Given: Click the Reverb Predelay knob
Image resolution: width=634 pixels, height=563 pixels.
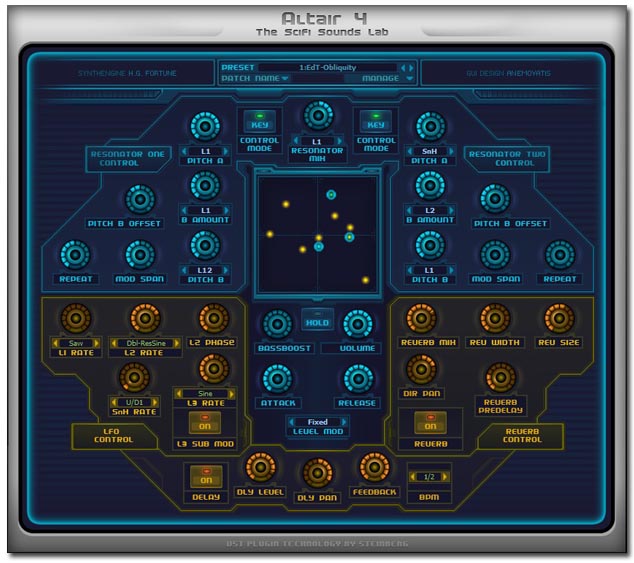Looking at the screenshot, I should (501, 377).
